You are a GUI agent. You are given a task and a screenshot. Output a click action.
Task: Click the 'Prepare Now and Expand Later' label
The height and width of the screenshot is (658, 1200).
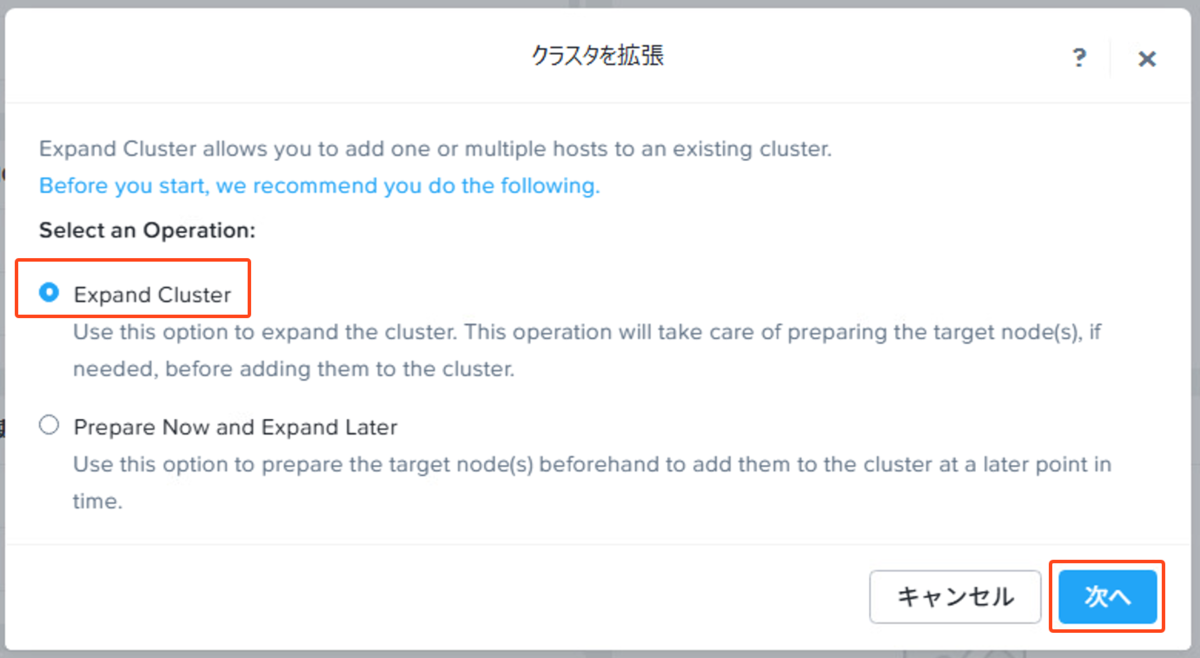point(236,428)
